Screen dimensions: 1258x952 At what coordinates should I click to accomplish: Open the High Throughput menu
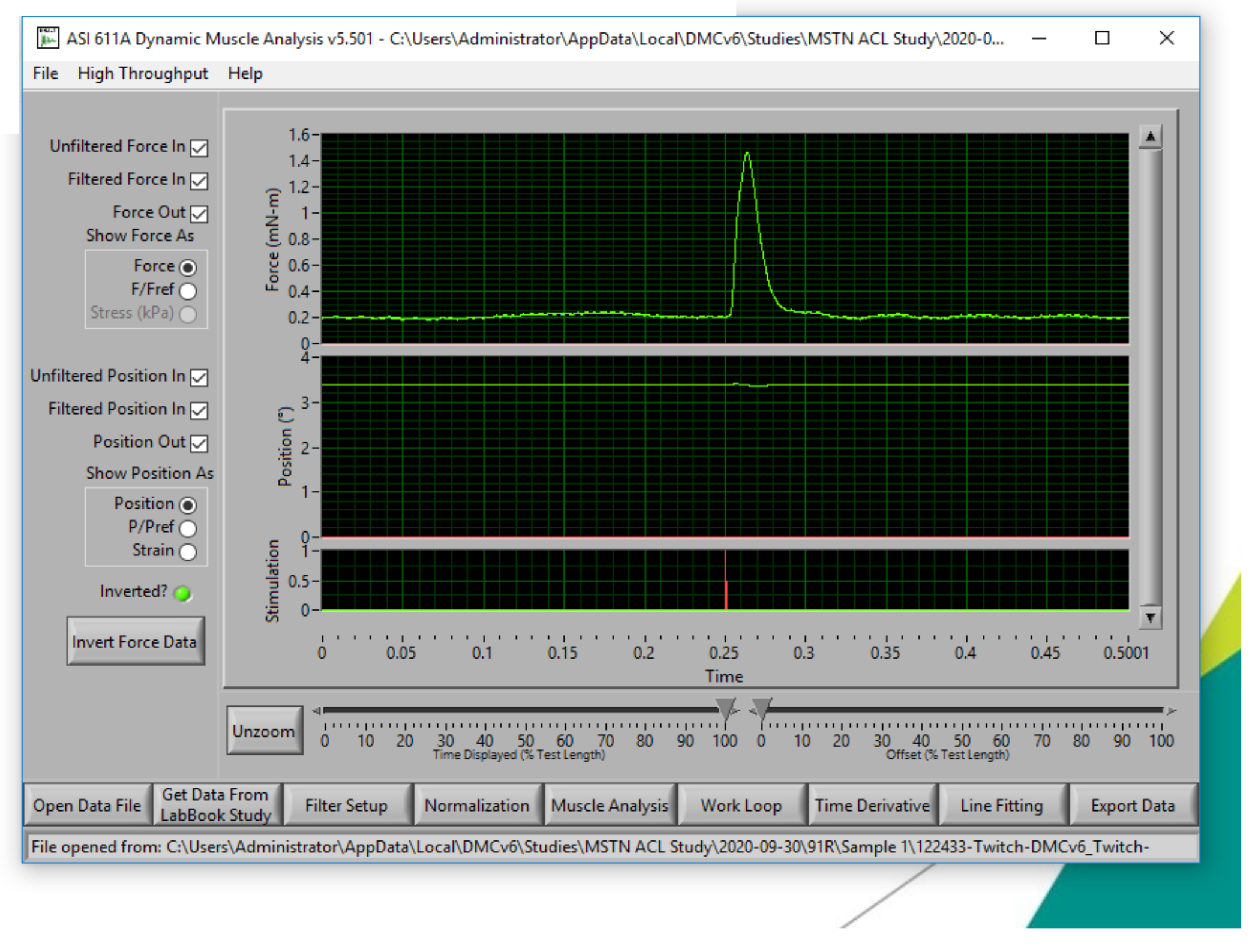(x=143, y=73)
